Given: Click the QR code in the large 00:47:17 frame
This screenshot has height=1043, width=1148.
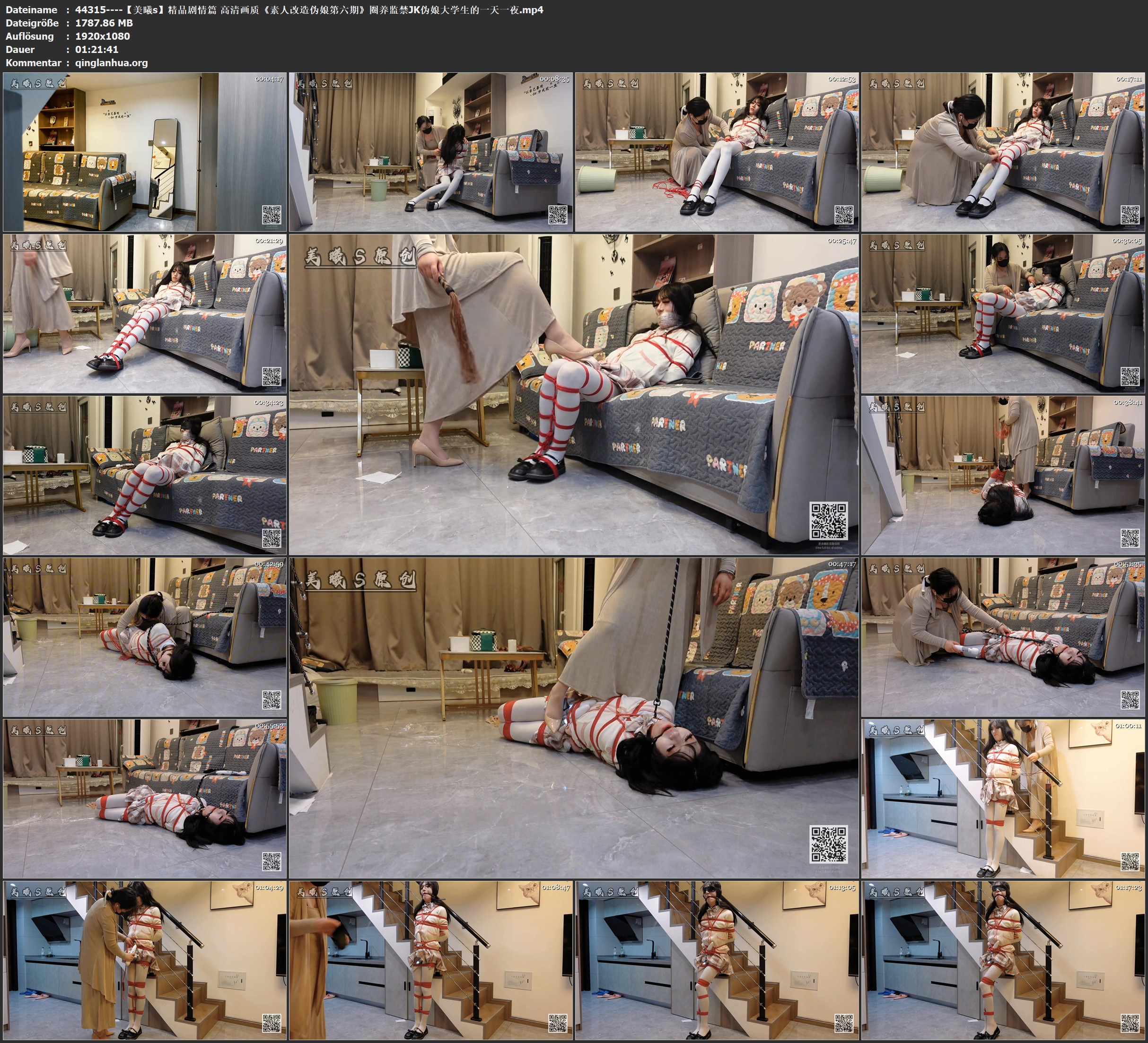Looking at the screenshot, I should [x=829, y=844].
